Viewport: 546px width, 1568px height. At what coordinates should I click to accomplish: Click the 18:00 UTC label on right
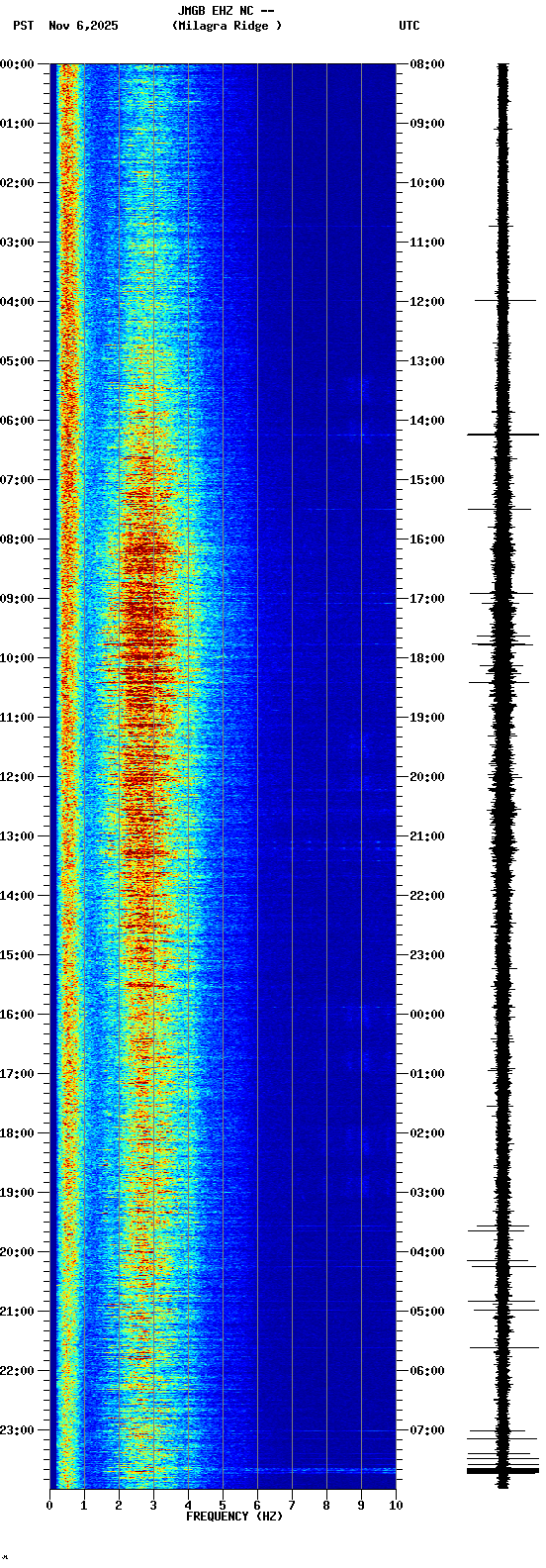pyautogui.click(x=426, y=658)
